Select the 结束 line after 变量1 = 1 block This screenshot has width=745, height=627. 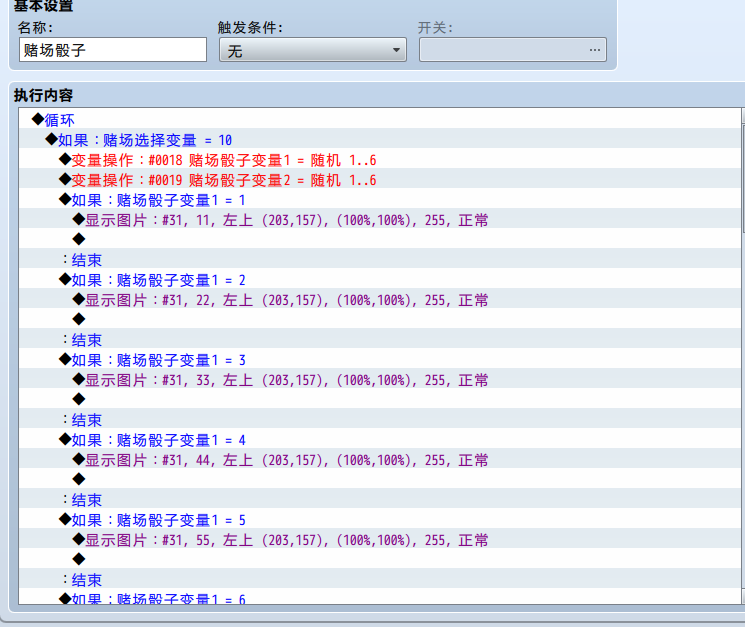380,259
